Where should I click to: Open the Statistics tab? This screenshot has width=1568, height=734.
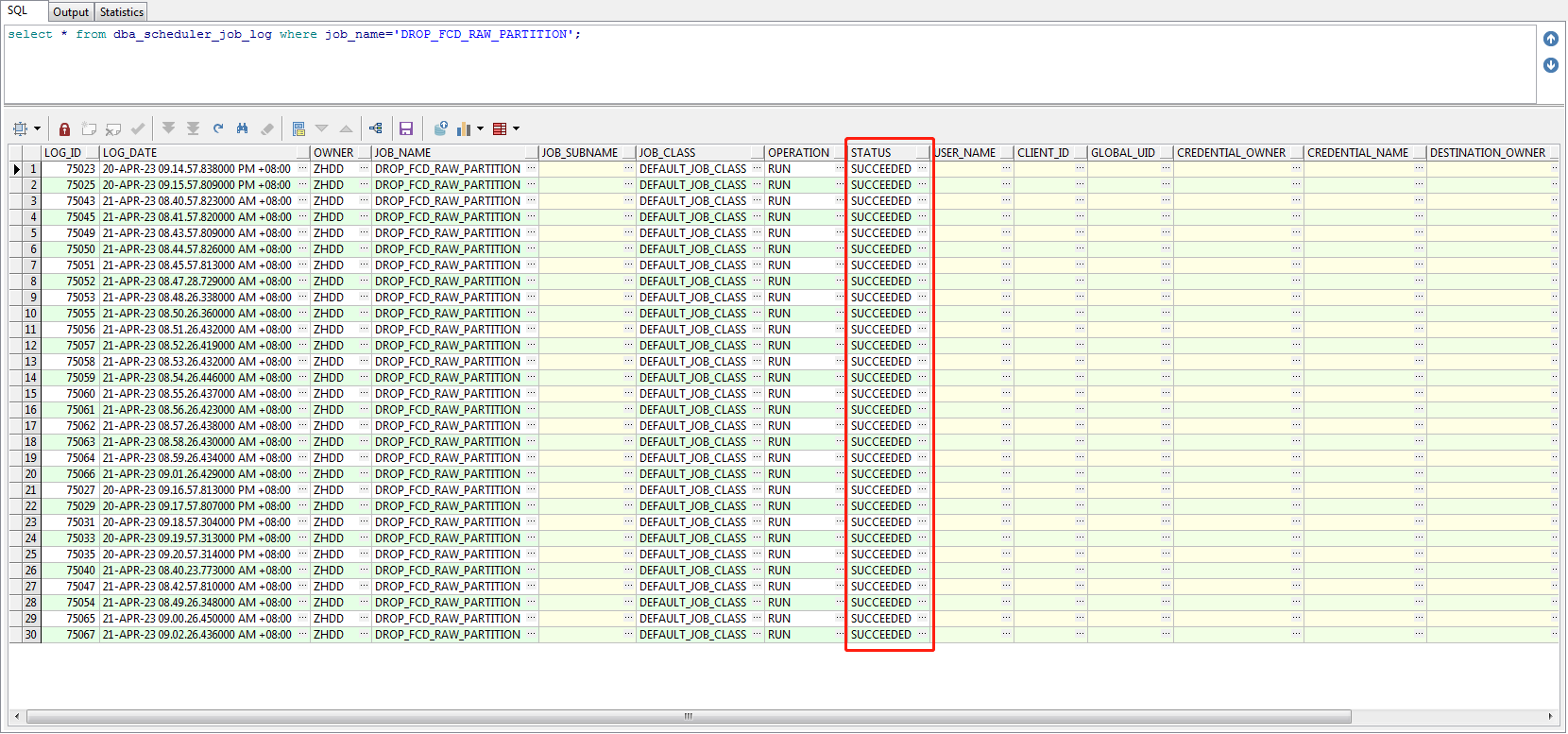click(122, 12)
